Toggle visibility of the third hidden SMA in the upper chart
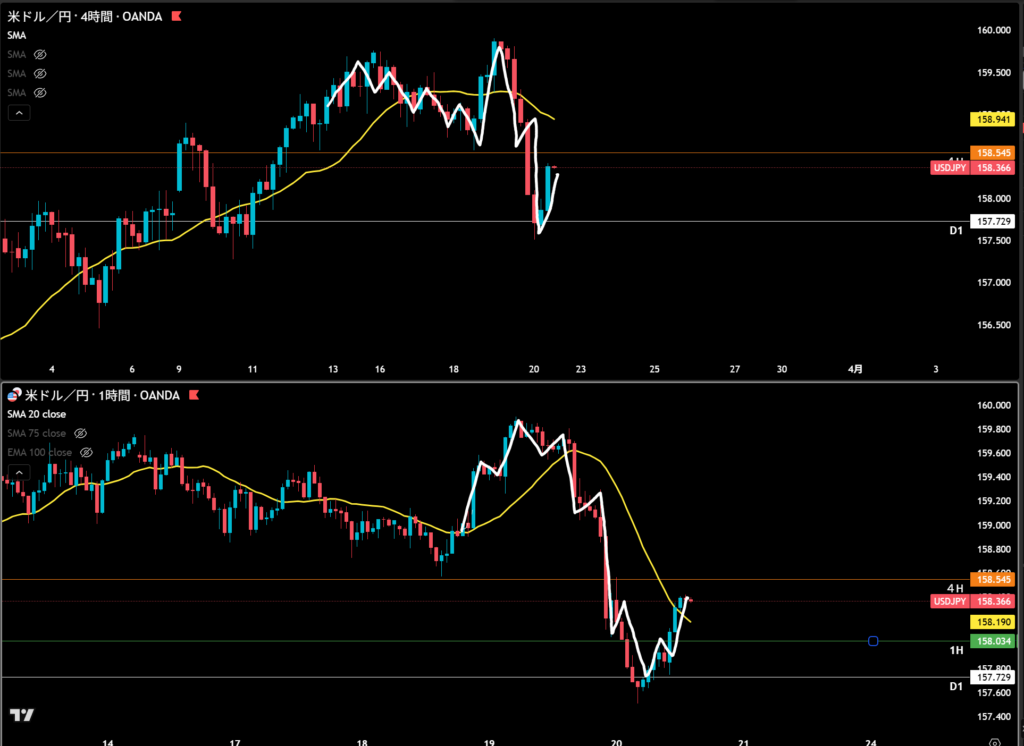 point(41,92)
